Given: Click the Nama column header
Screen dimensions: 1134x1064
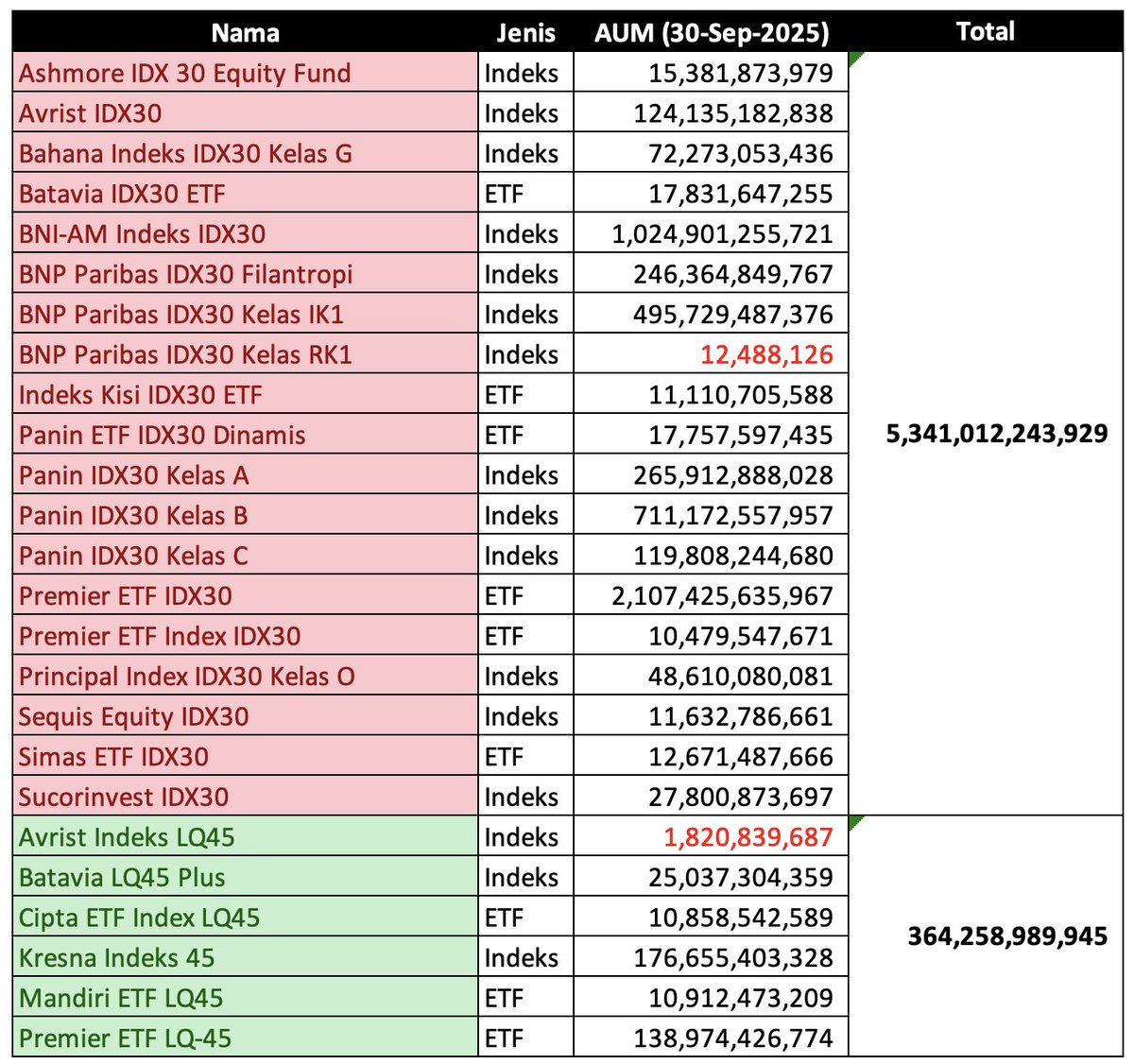Looking at the screenshot, I should click(246, 33).
